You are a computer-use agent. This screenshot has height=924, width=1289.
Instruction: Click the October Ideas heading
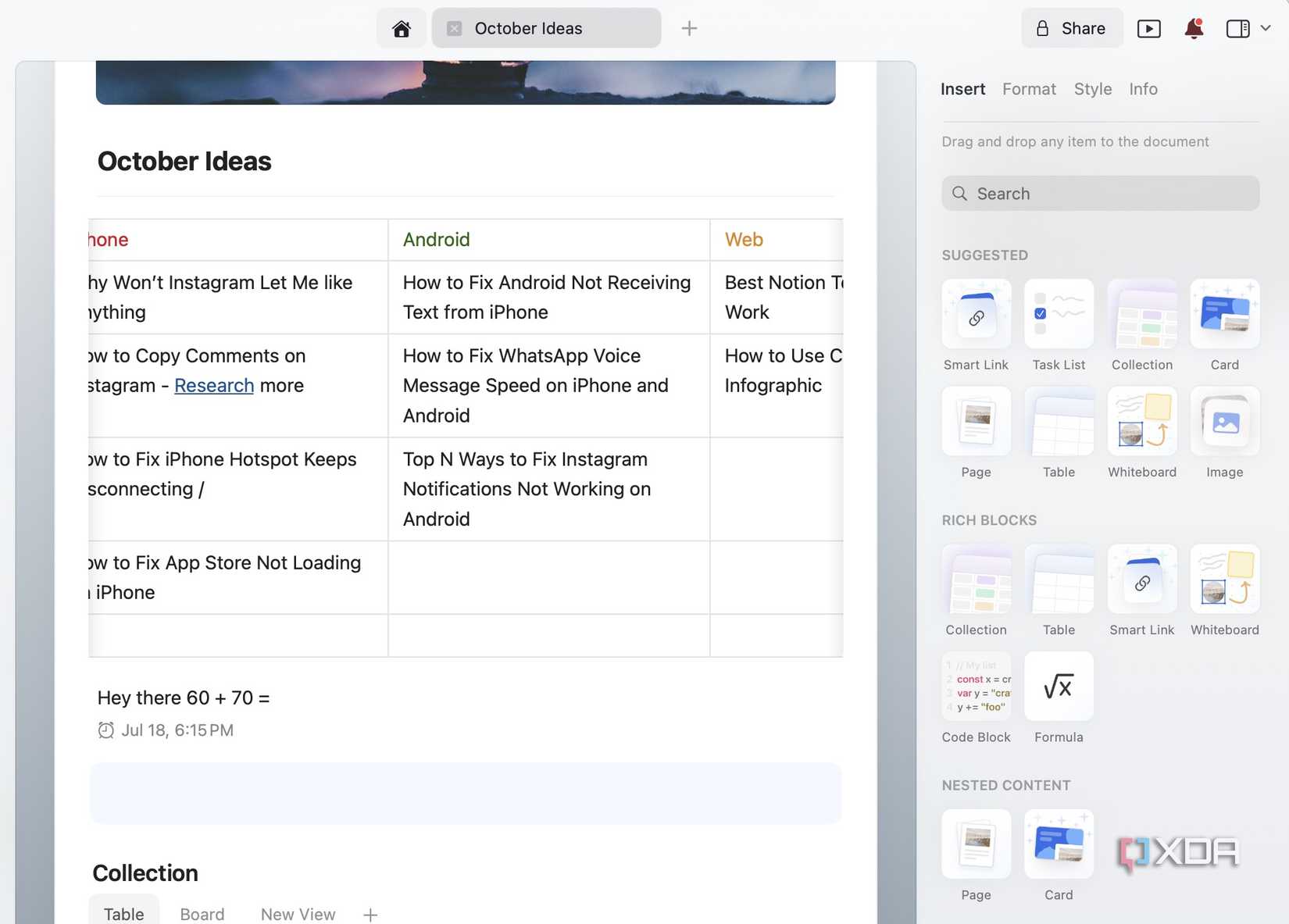pyautogui.click(x=184, y=161)
